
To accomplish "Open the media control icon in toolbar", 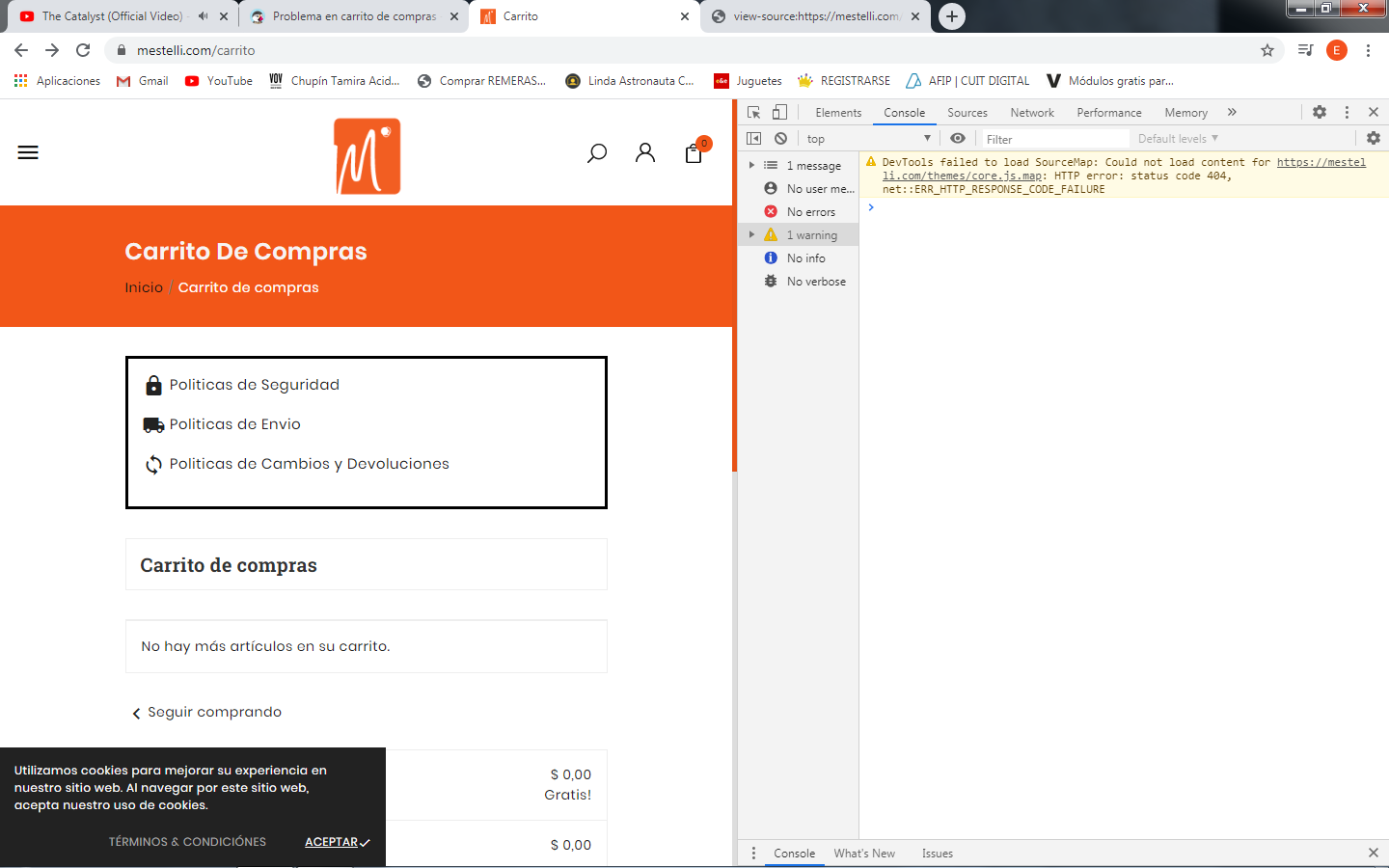I will 1305,50.
